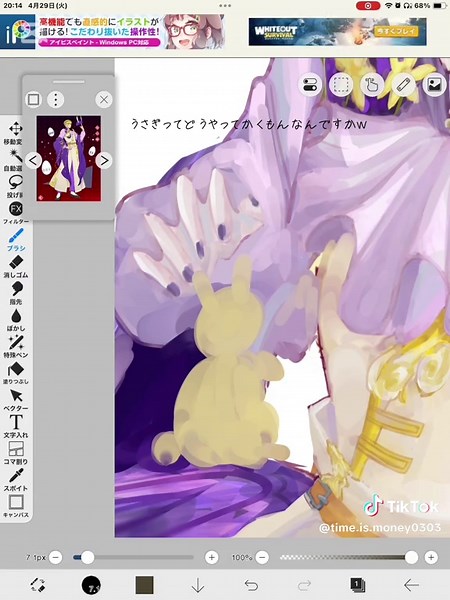
Task: Decrease the brush thickness with minus button
Action: (x=55, y=558)
